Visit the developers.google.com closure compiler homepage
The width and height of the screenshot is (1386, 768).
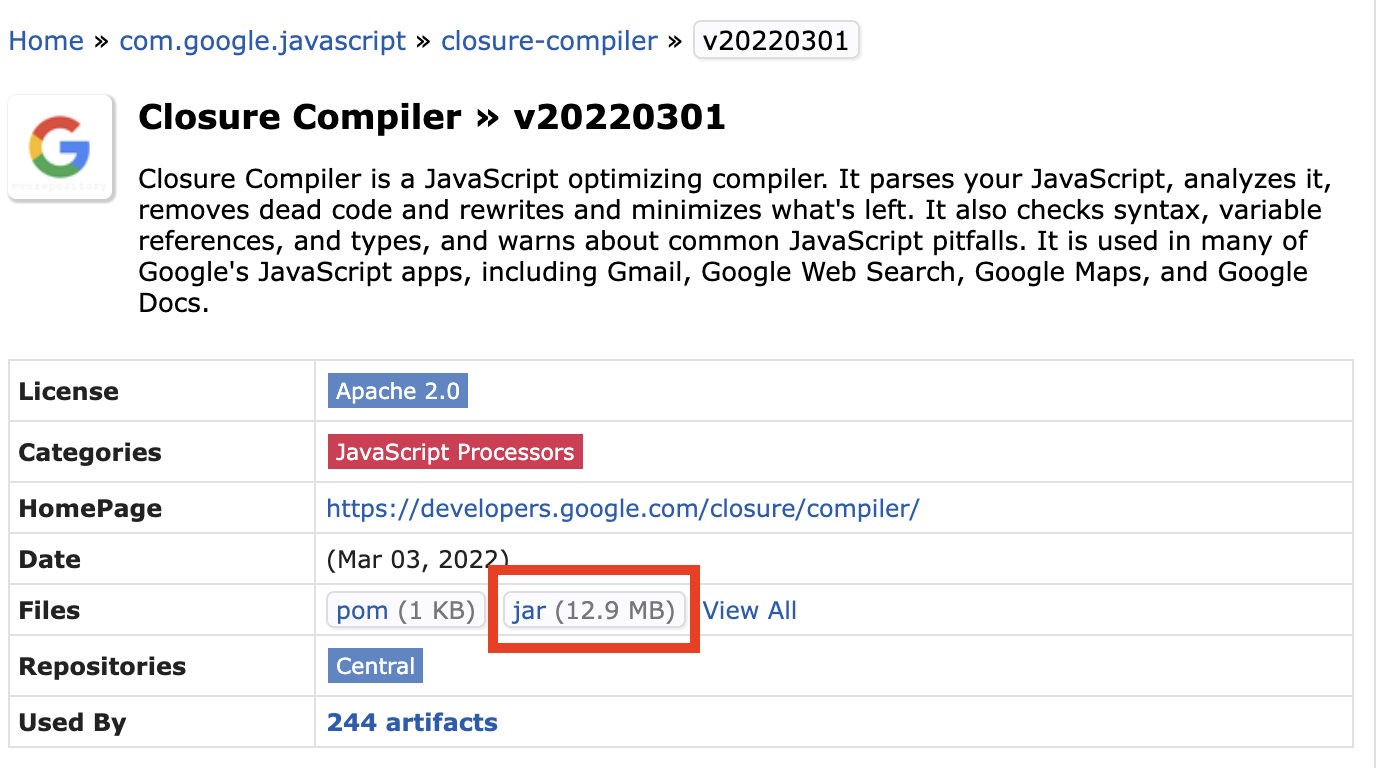[622, 508]
